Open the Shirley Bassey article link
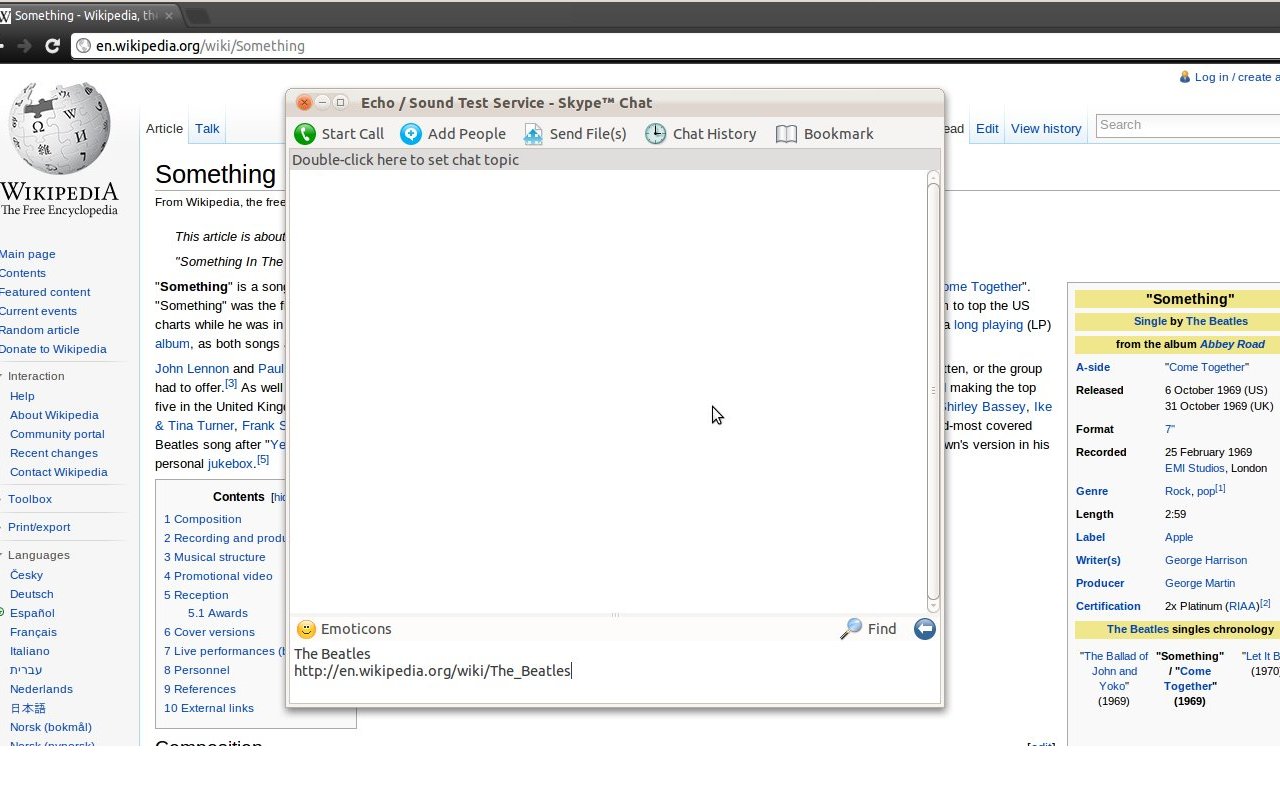This screenshot has height=800, width=1280. (x=983, y=407)
